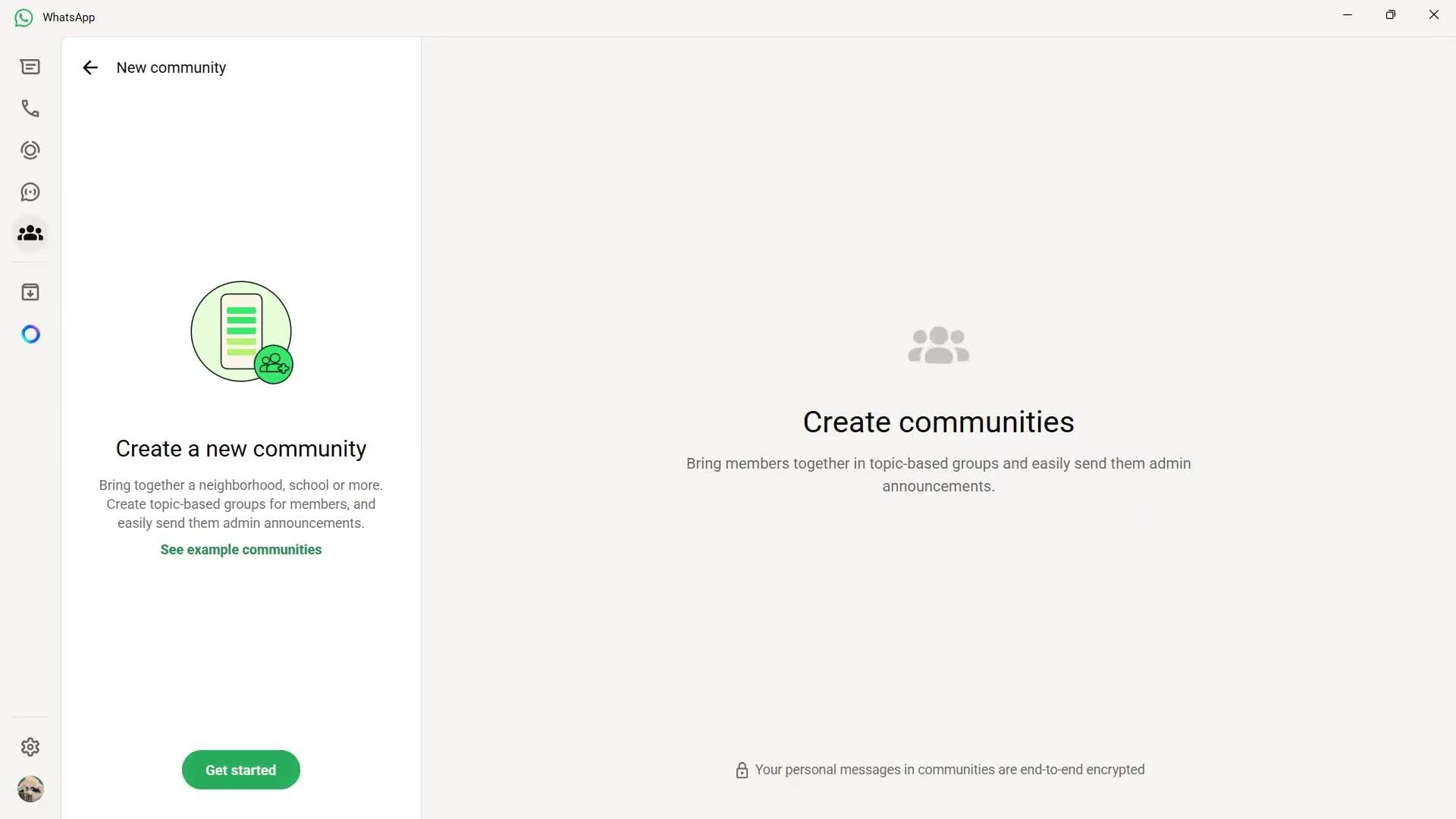This screenshot has width=1456, height=819.
Task: Select the Communities tab in sidebar
Action: pos(30,234)
